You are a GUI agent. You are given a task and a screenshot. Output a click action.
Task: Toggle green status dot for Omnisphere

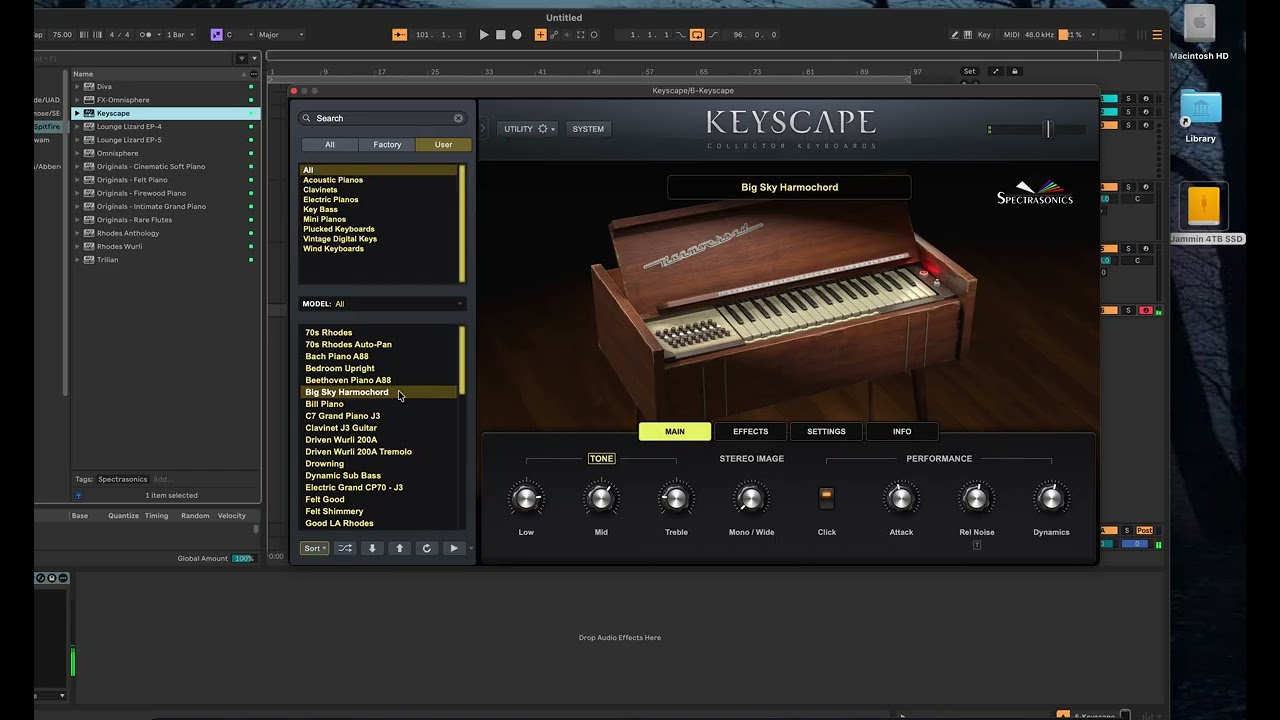[251, 153]
